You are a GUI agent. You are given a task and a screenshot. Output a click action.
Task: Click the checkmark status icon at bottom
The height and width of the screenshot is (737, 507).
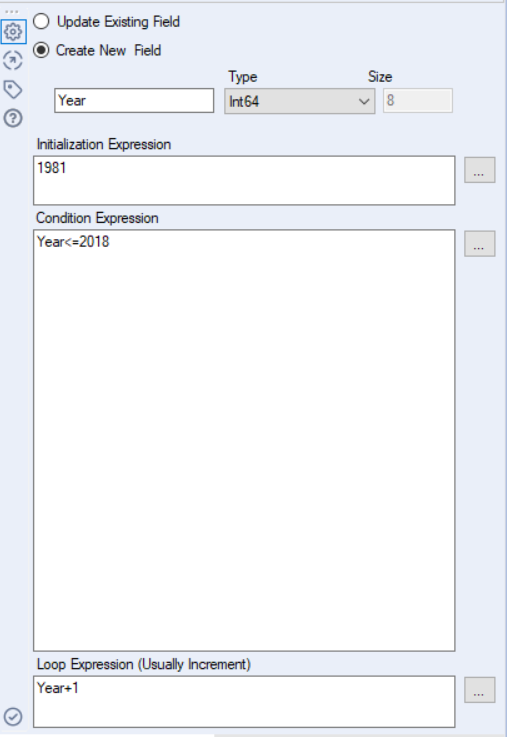pos(13,717)
